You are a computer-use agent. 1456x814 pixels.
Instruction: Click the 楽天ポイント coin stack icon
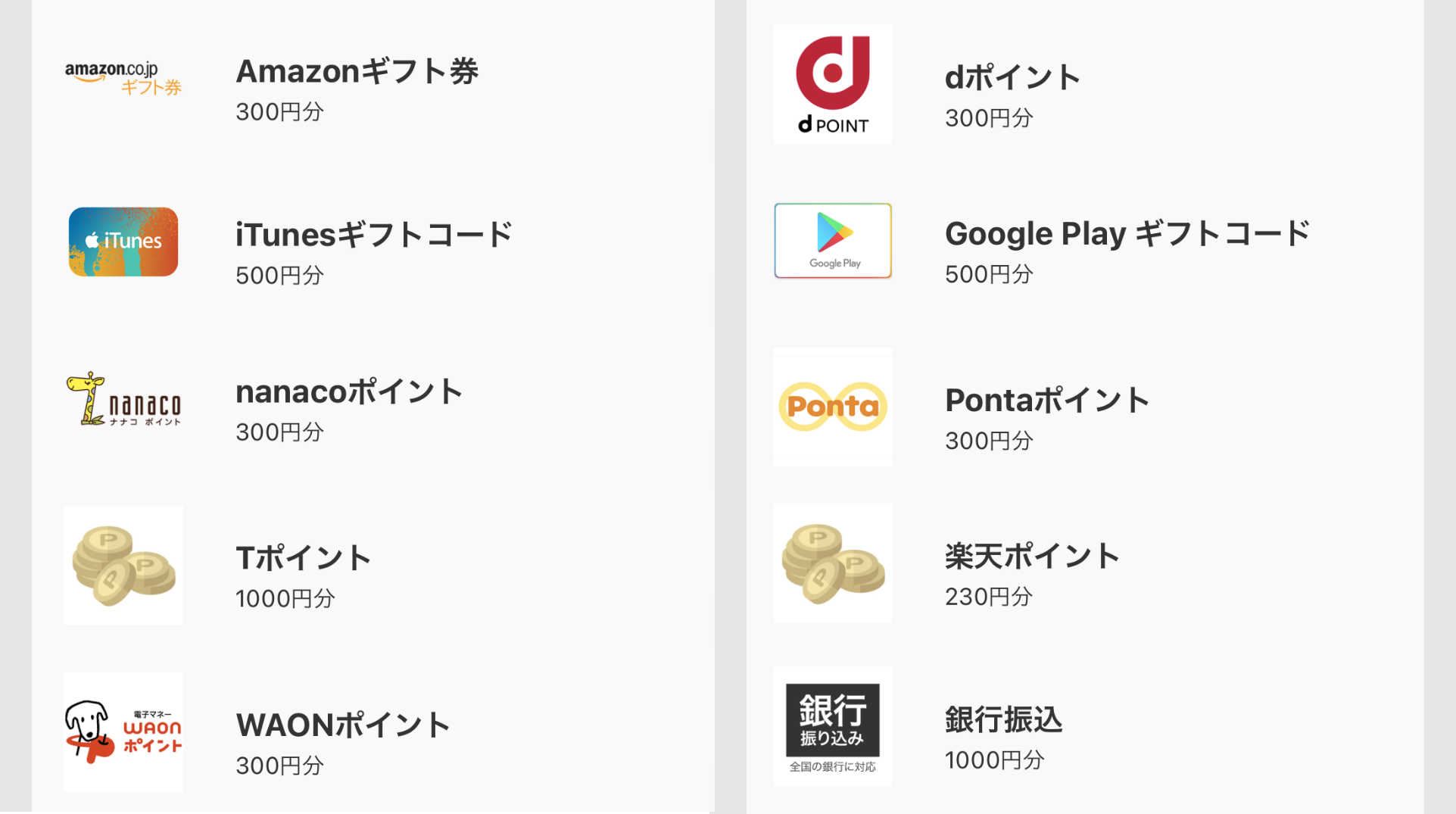pyautogui.click(x=833, y=563)
